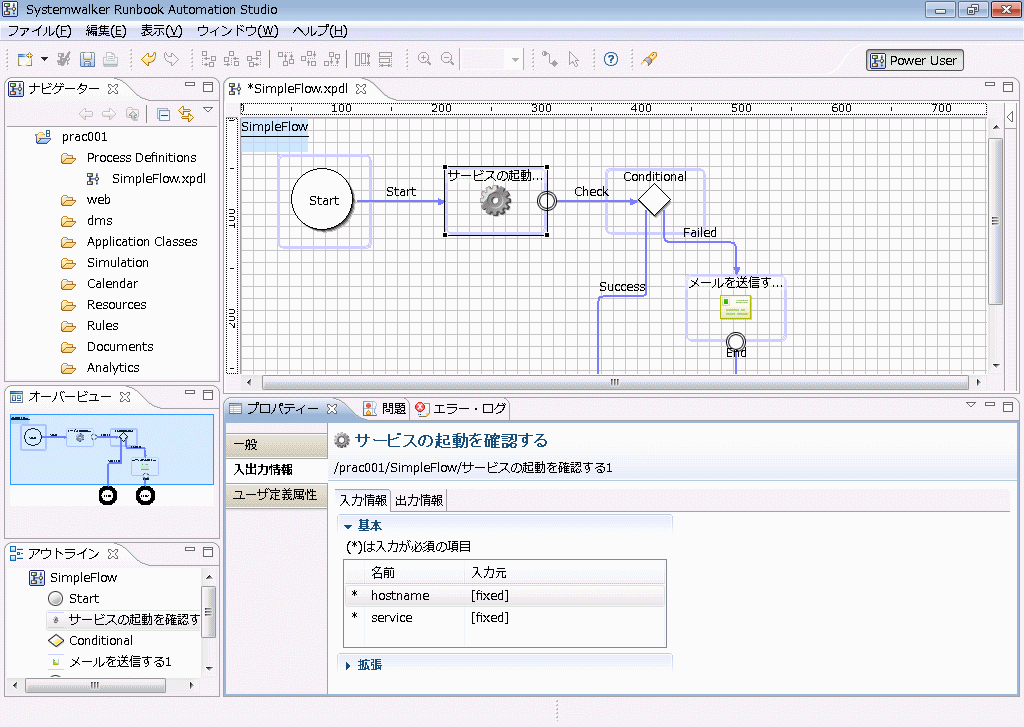1024x727 pixels.
Task: Select SimpleFlow.xpdl in the Navigator tree
Action: tap(159, 178)
